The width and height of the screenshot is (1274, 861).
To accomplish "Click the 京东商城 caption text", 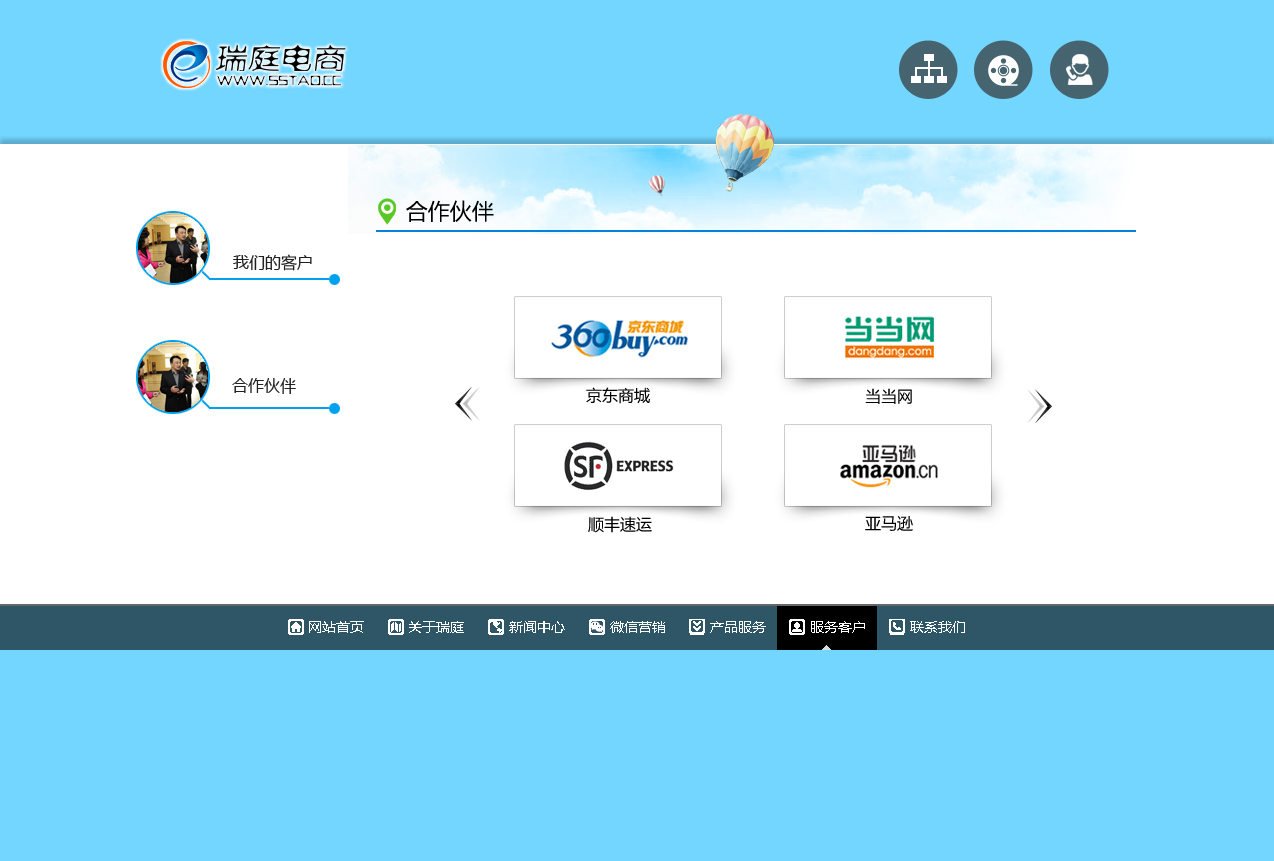I will [x=618, y=396].
